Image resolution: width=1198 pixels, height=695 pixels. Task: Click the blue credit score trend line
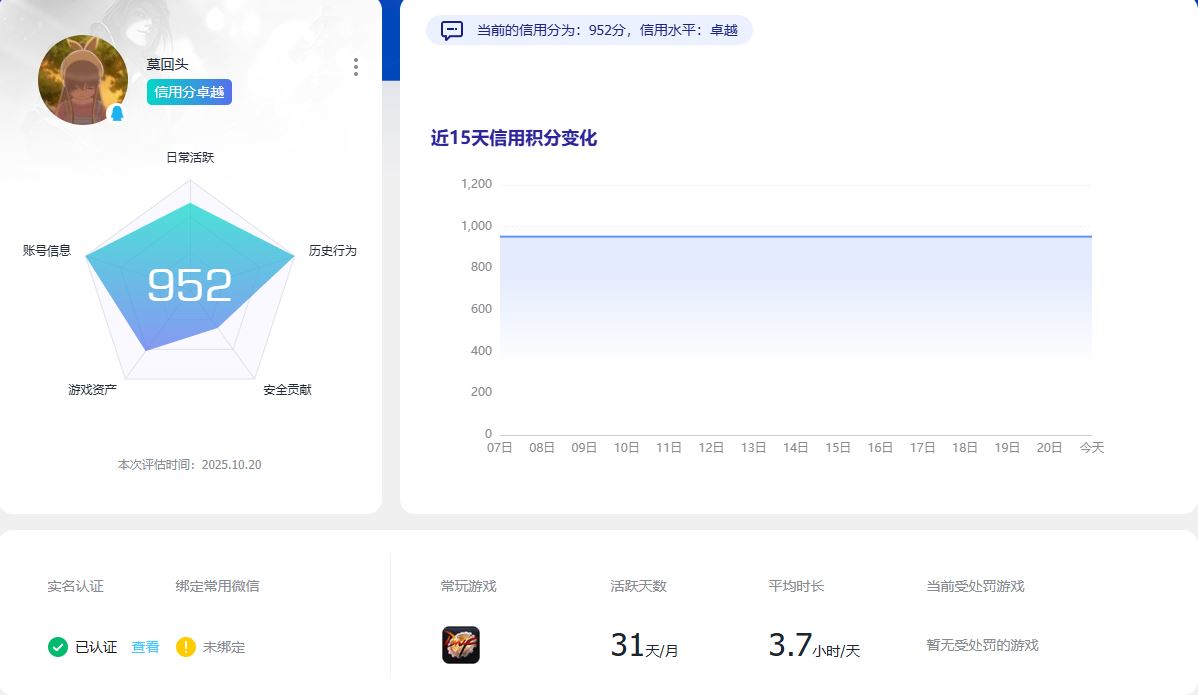[795, 236]
